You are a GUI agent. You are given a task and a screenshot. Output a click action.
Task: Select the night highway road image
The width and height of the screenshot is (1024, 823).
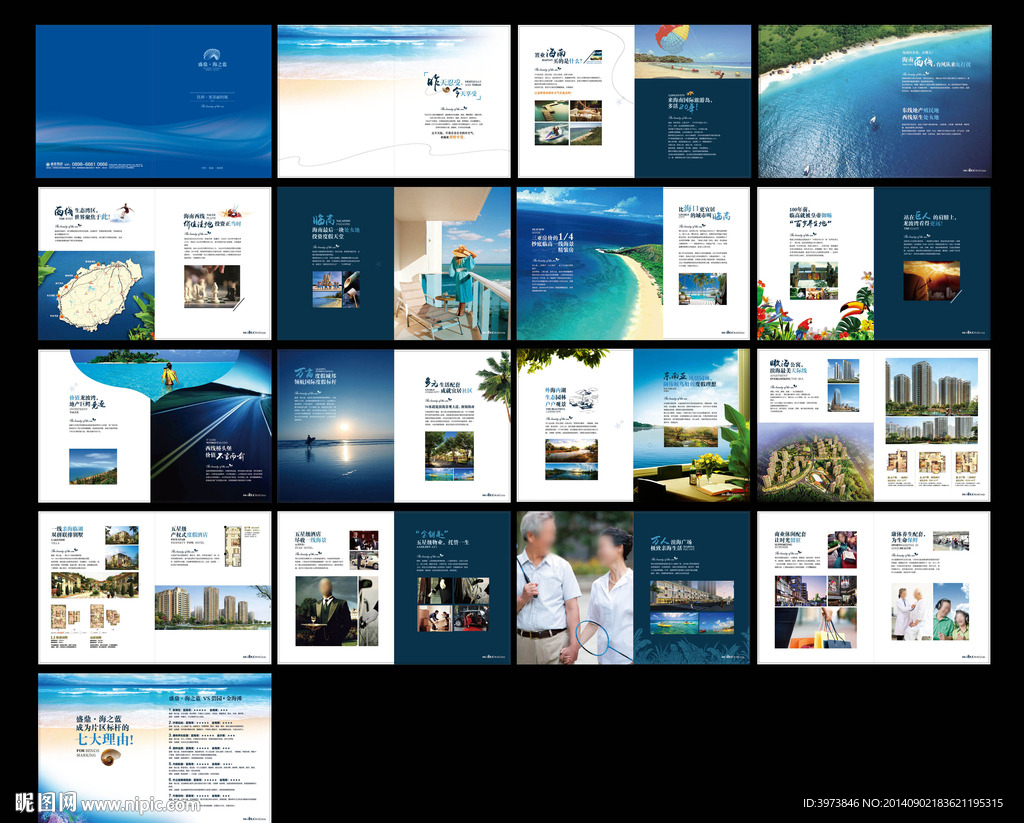point(212,431)
